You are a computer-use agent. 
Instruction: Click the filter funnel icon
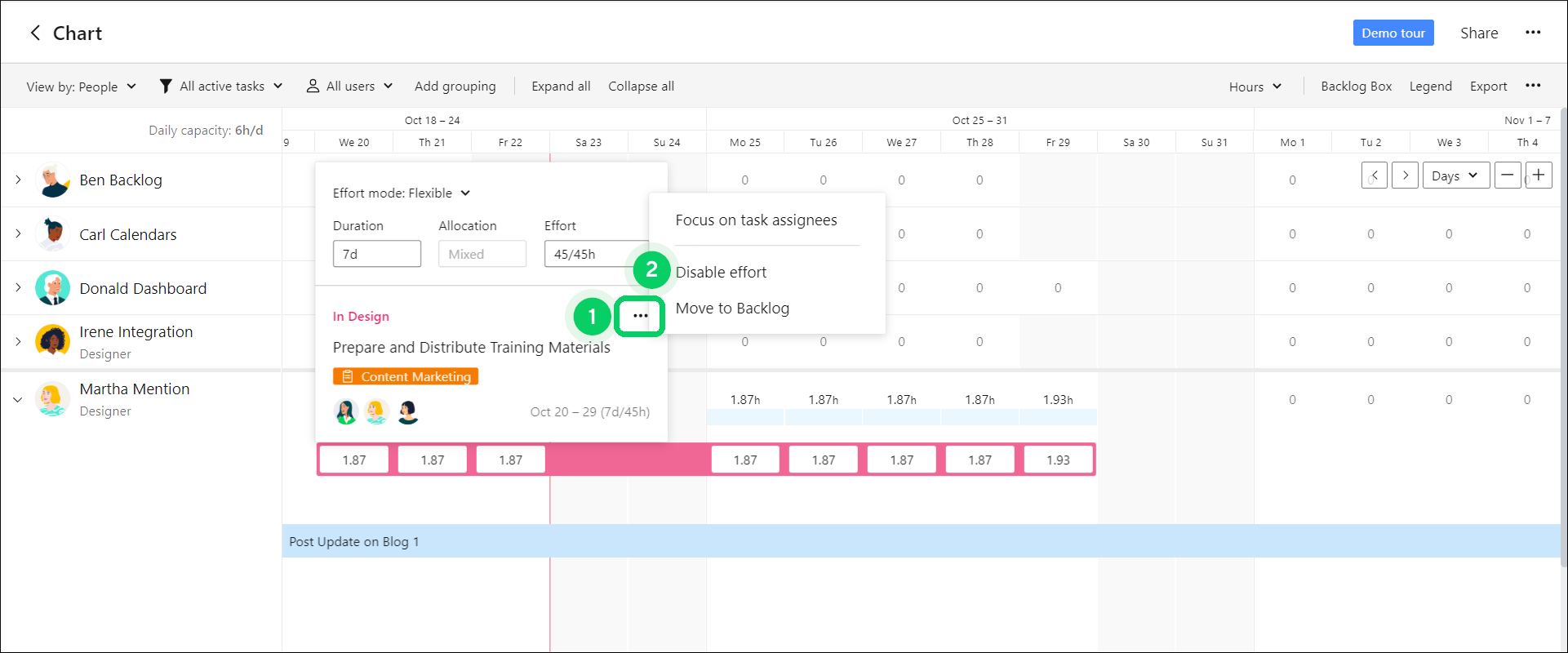click(x=166, y=86)
